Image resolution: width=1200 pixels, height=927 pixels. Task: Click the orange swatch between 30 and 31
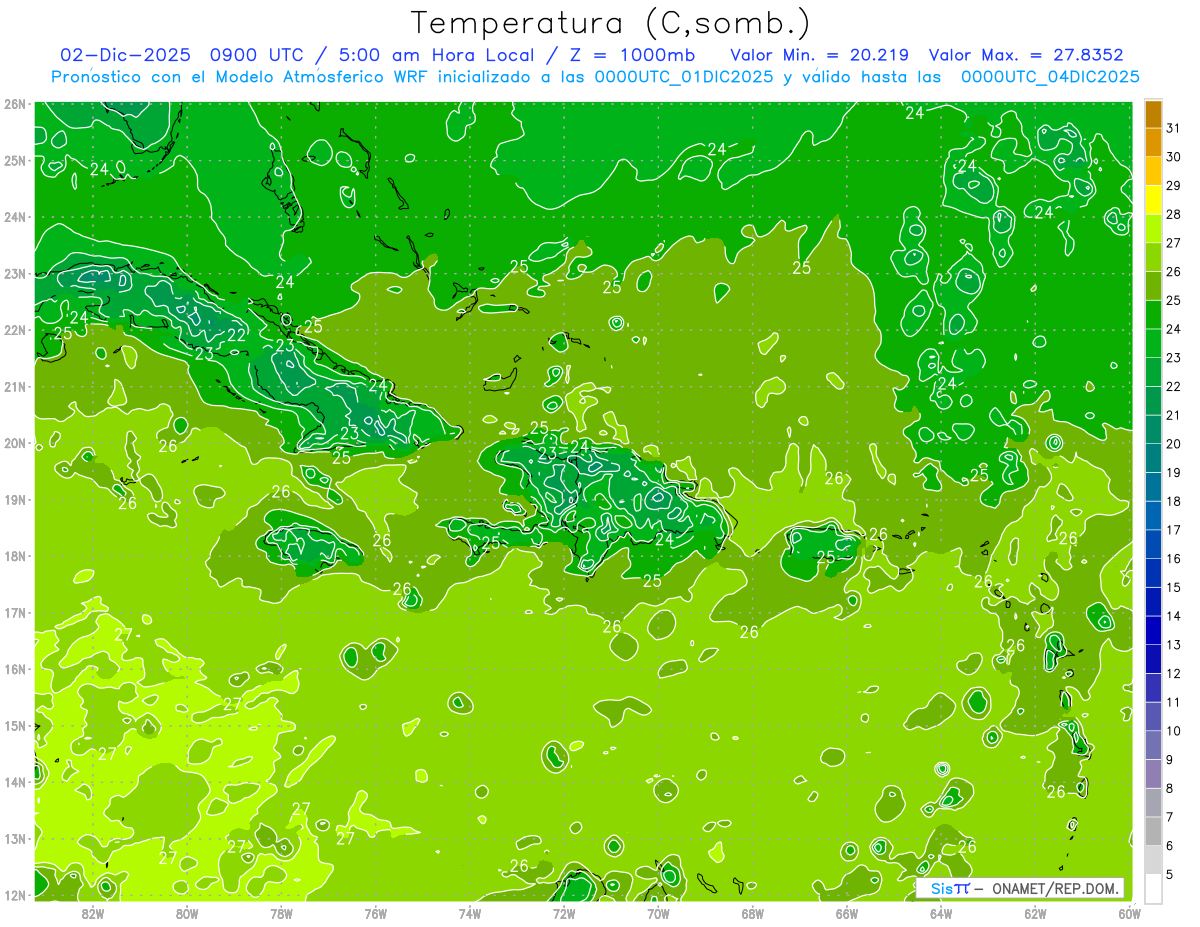pos(1153,143)
